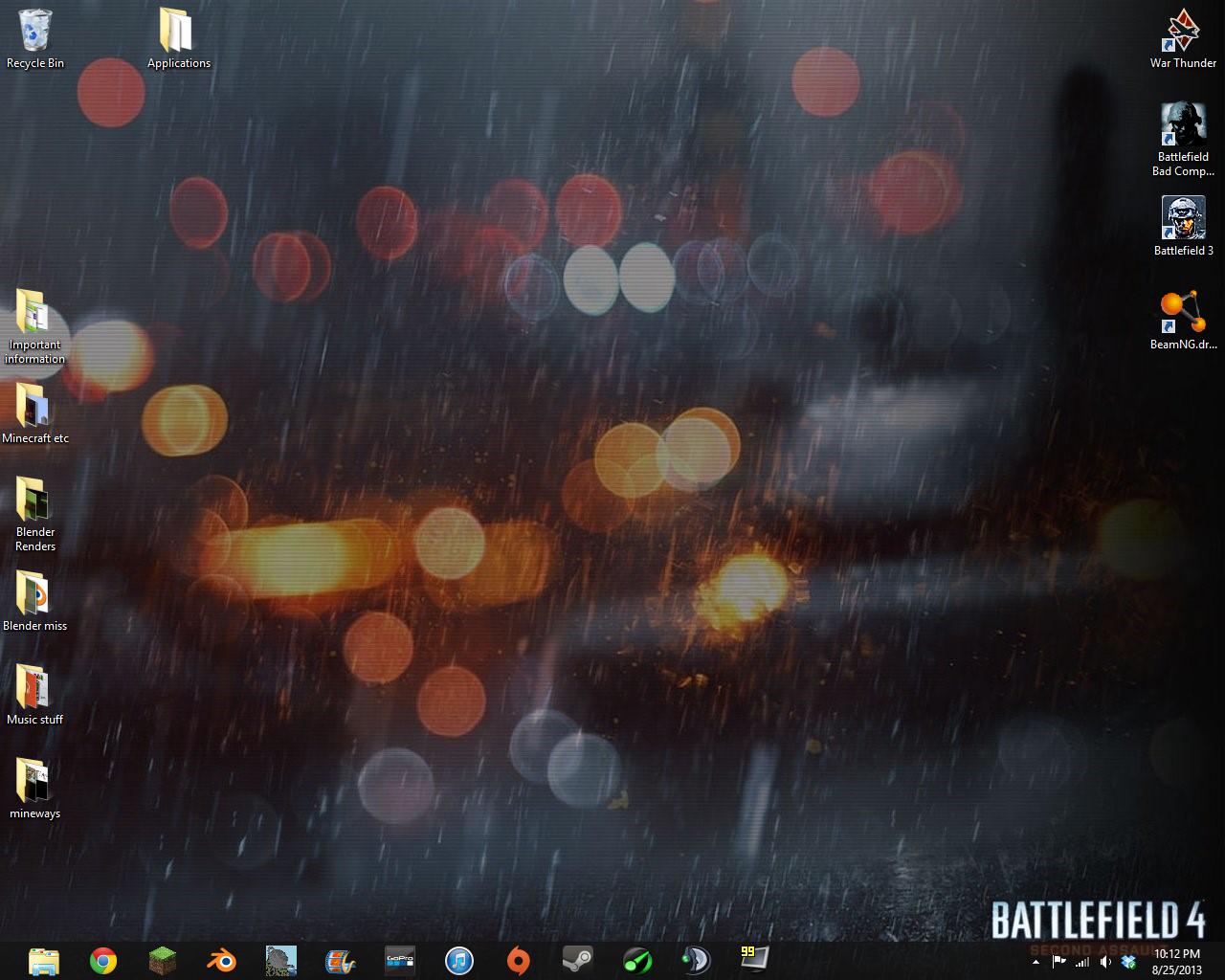Launch Google Chrome from the taskbar
1225x980 pixels.
(x=103, y=960)
